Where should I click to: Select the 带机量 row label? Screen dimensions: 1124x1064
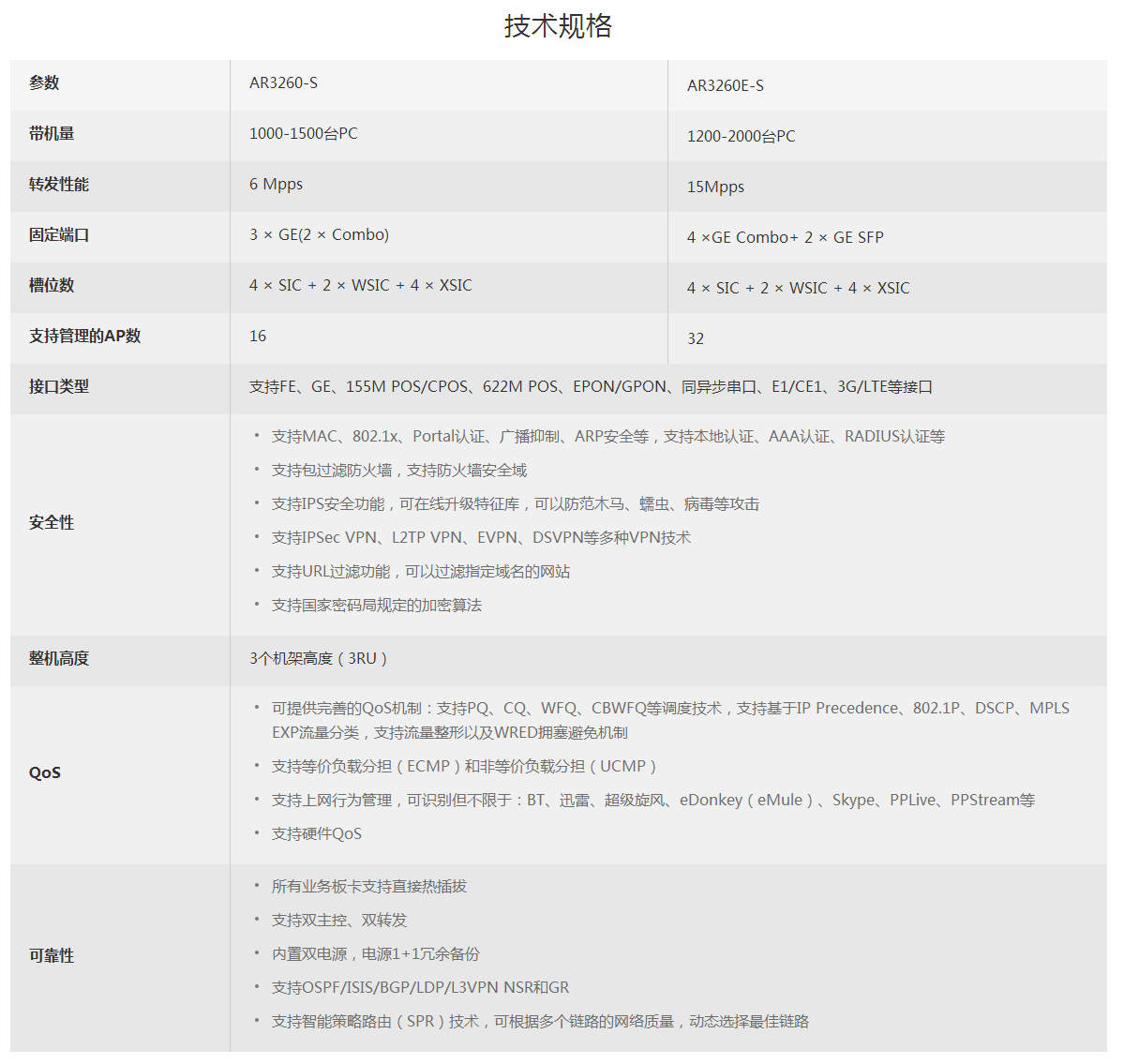pyautogui.click(x=52, y=134)
